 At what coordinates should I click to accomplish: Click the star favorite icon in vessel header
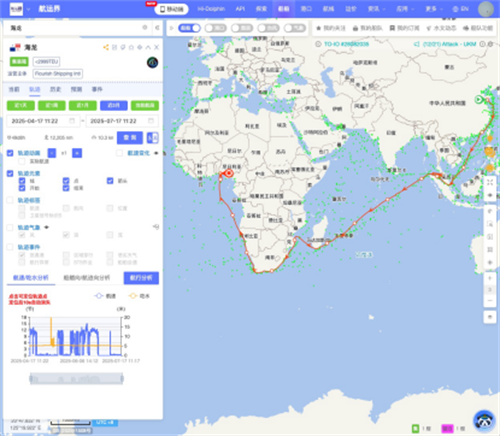coord(131,47)
